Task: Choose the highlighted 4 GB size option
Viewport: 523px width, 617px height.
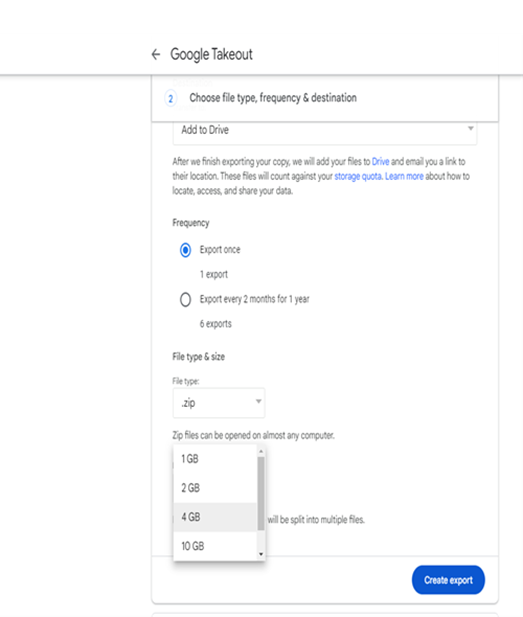Action: 215,517
